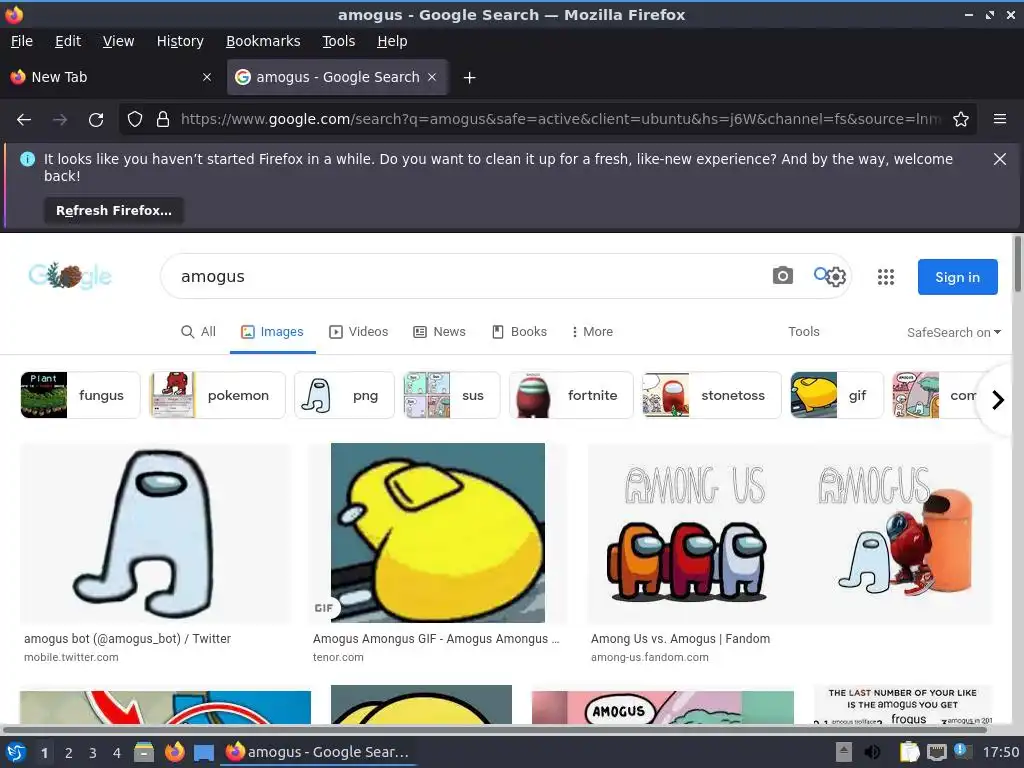Select the png suggestion chip
This screenshot has height=768, width=1024.
[x=344, y=395]
